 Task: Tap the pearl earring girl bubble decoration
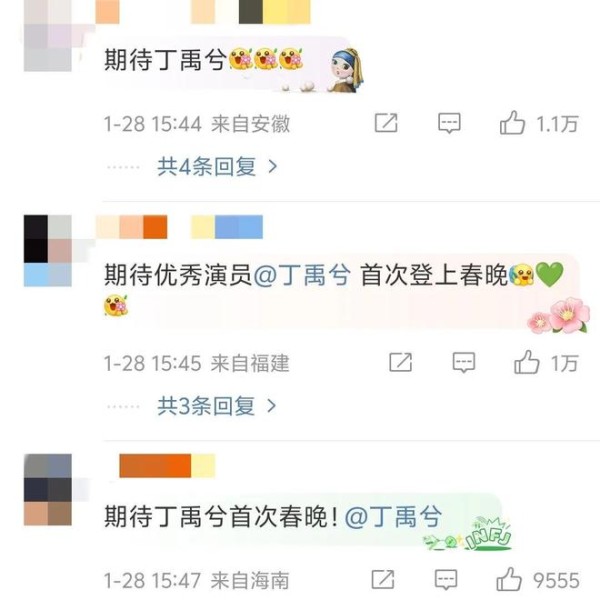click(x=346, y=70)
